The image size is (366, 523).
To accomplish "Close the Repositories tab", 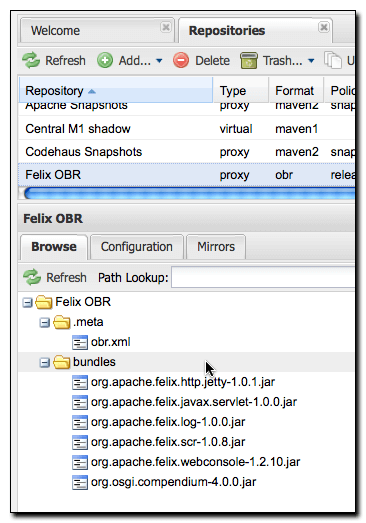I will (323, 27).
